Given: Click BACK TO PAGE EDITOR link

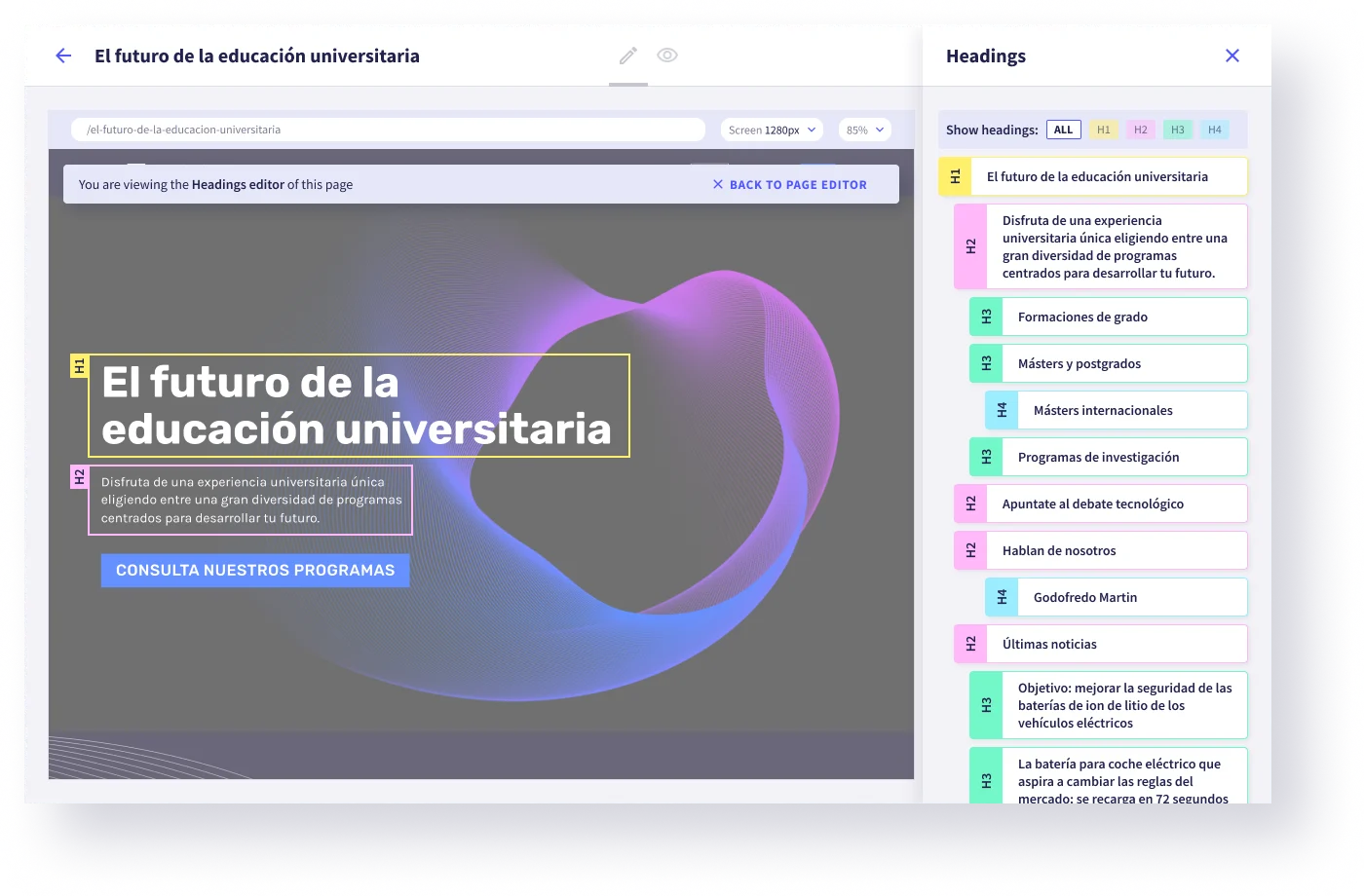Looking at the screenshot, I should pyautogui.click(x=789, y=184).
